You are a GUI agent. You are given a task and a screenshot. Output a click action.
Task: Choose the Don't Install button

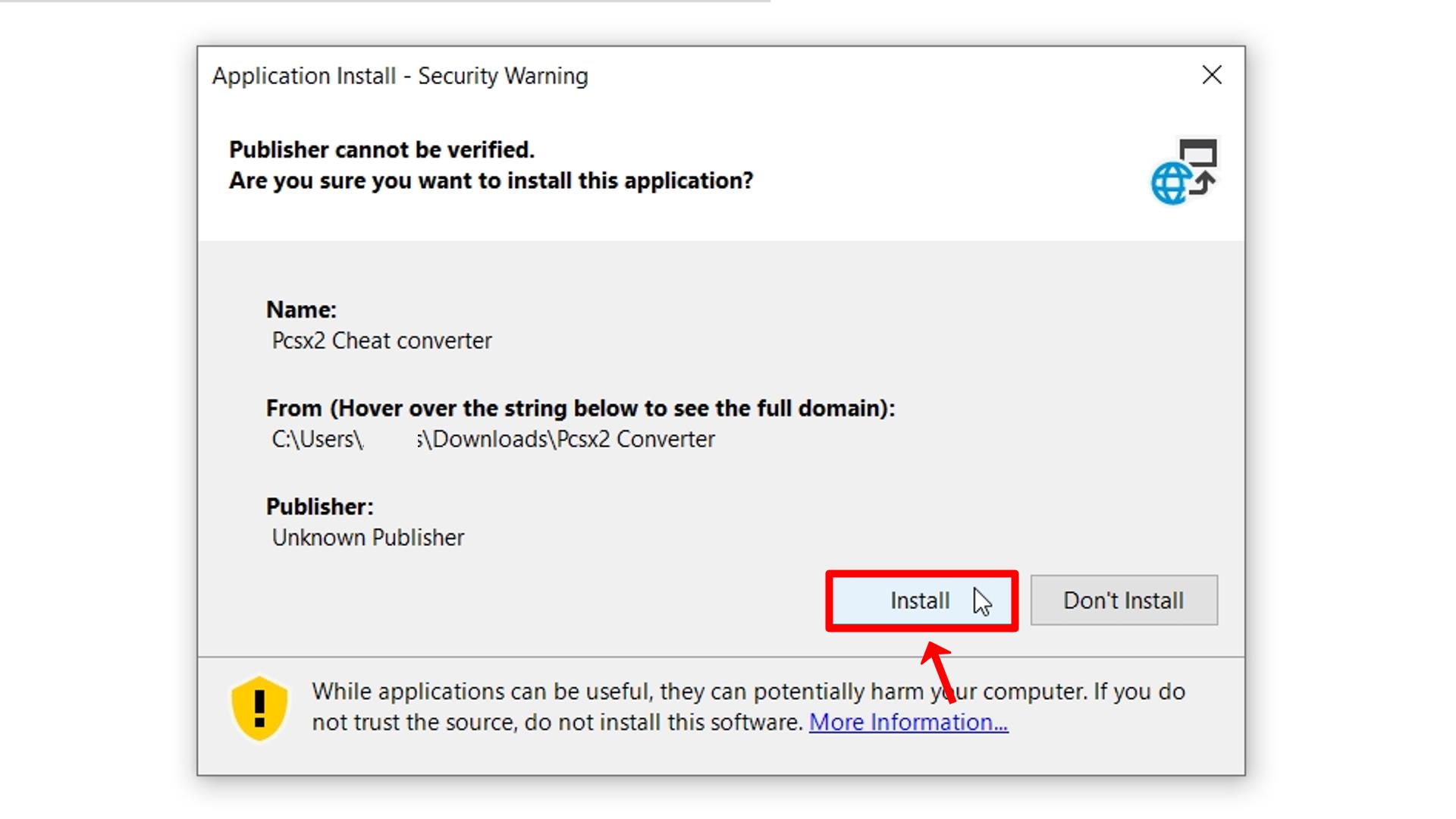pos(1124,601)
